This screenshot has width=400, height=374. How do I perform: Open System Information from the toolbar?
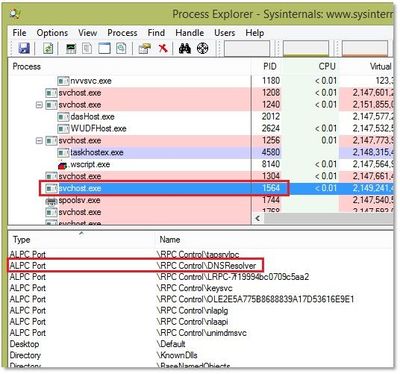click(71, 49)
